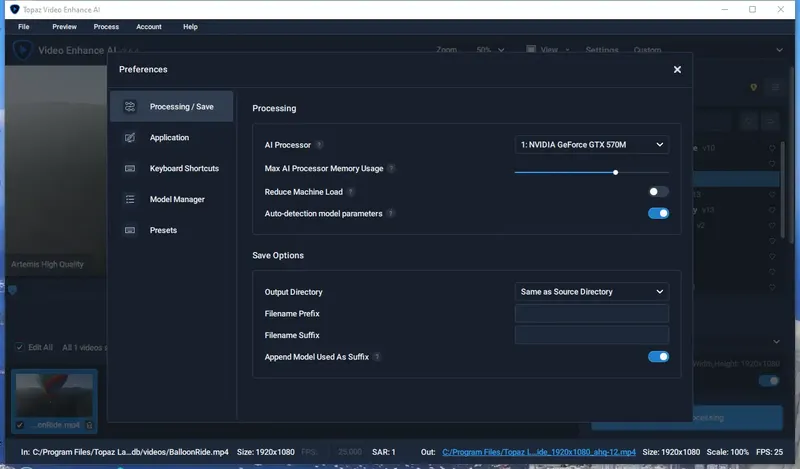Click the Filename Prefix input field
The image size is (800, 469).
[592, 313]
